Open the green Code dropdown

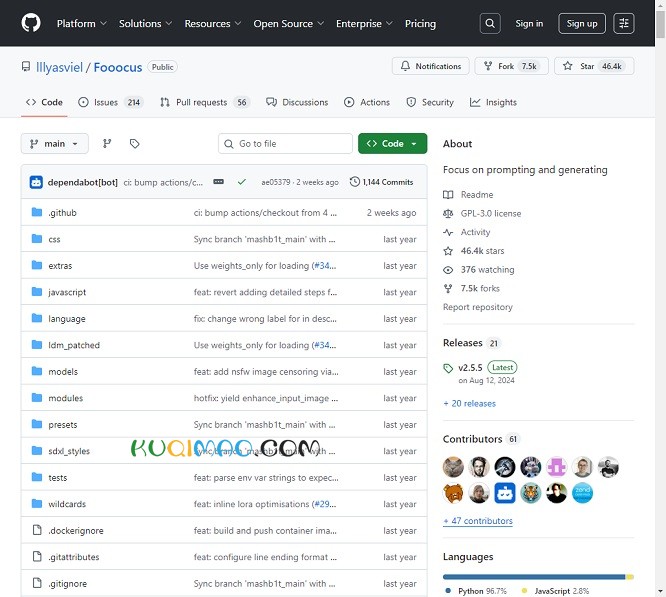click(392, 144)
